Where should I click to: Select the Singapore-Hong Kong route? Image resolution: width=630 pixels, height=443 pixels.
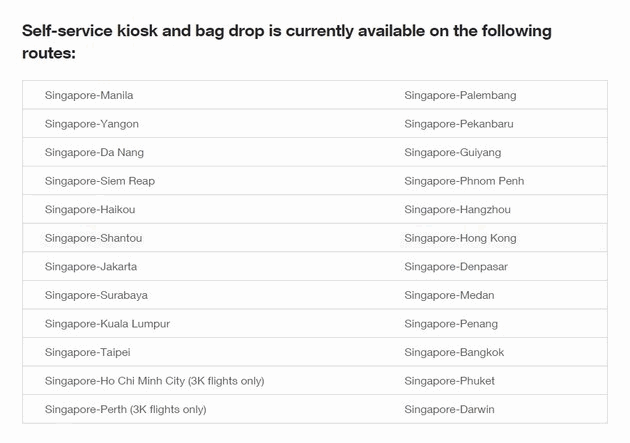(460, 238)
